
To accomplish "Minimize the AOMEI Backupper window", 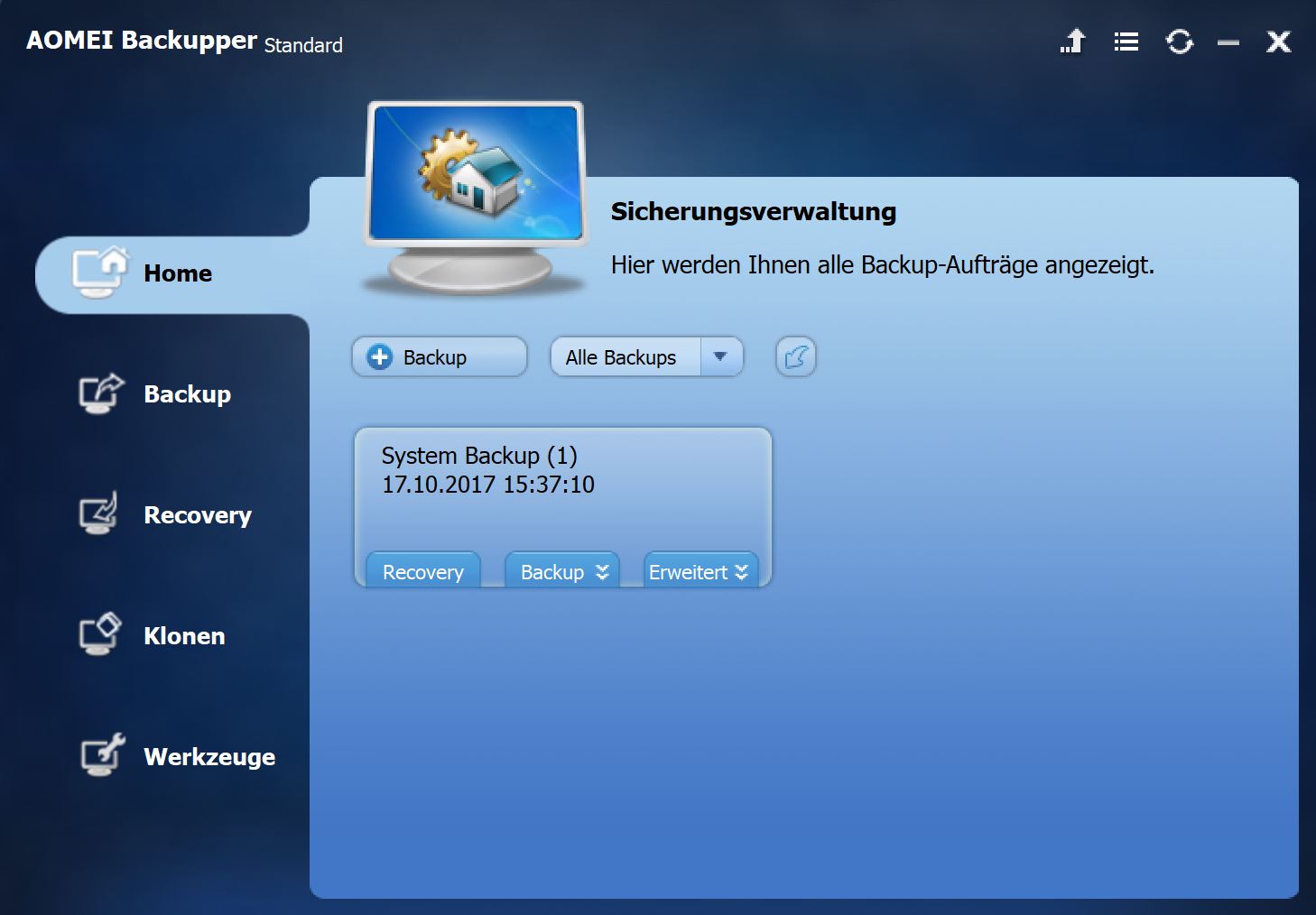I will coord(1228,42).
